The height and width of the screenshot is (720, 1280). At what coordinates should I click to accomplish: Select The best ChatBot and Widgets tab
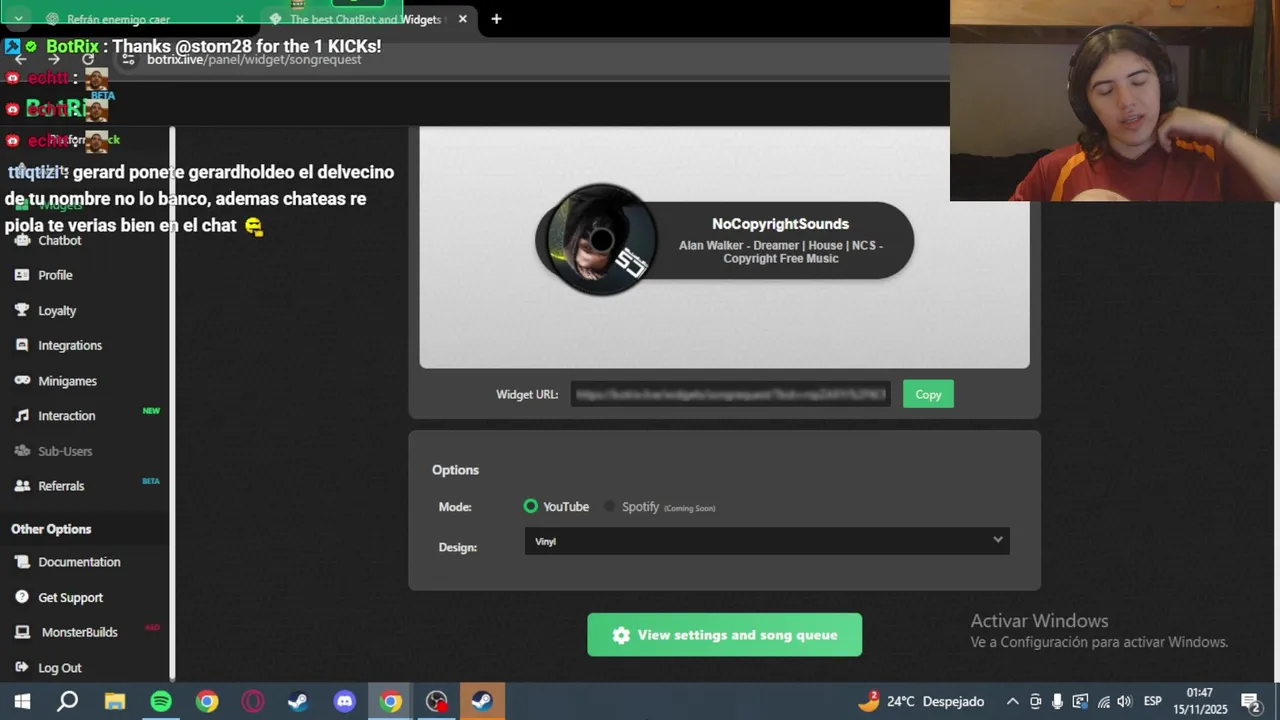pos(364,19)
